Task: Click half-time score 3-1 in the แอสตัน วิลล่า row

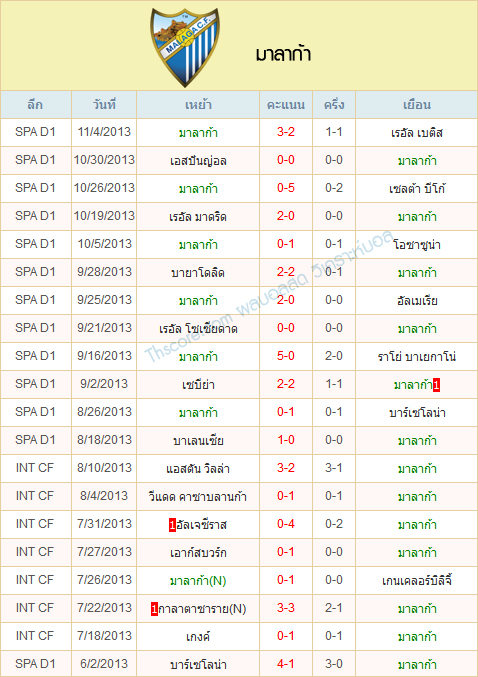Action: (x=334, y=468)
